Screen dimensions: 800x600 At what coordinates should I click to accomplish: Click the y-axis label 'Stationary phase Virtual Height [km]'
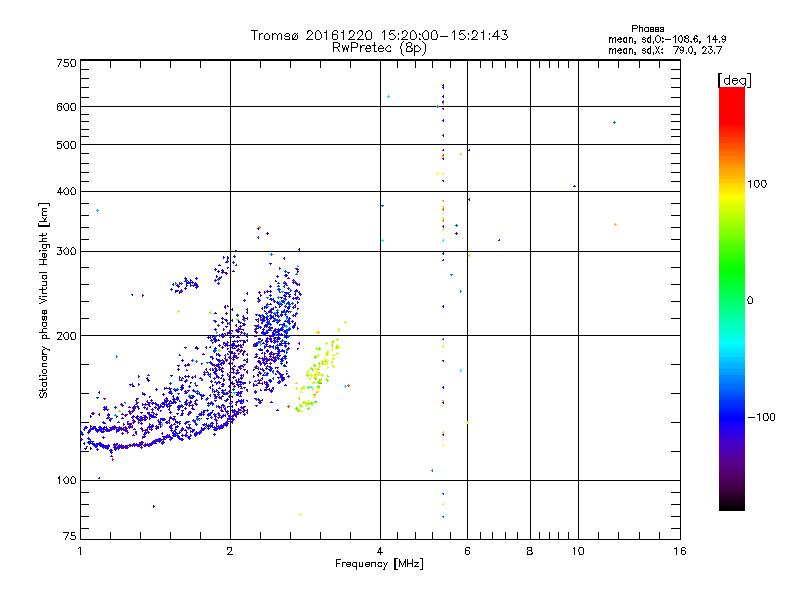(x=44, y=300)
